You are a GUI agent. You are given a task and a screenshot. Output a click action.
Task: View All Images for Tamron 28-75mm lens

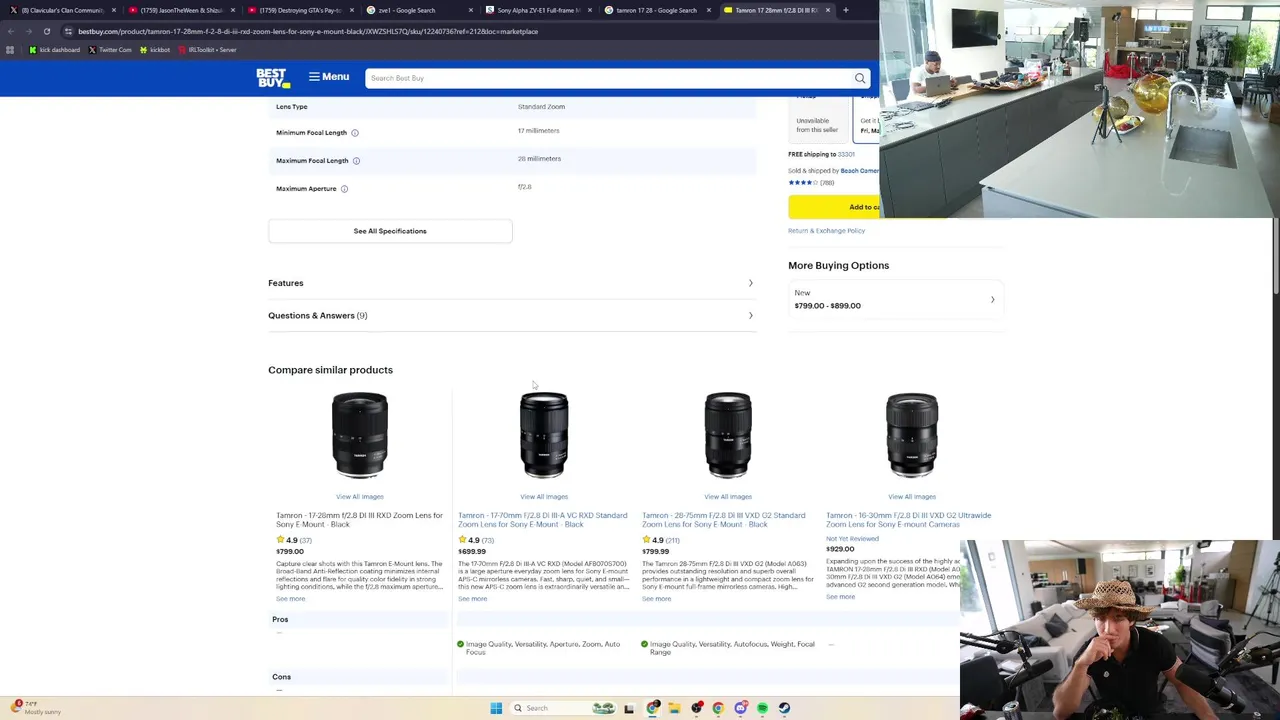(728, 497)
